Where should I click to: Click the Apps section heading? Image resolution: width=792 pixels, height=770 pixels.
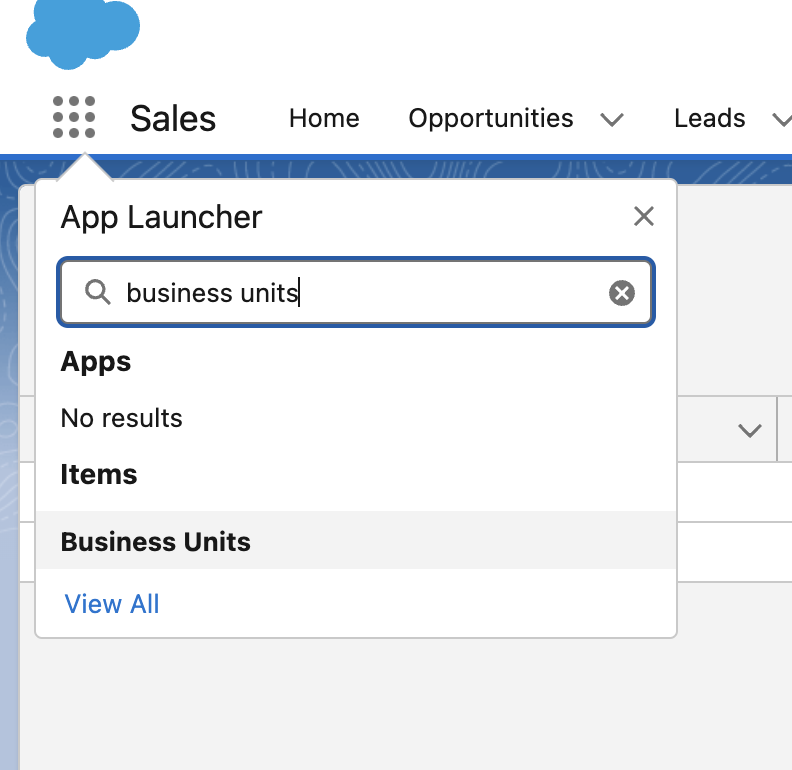95,362
